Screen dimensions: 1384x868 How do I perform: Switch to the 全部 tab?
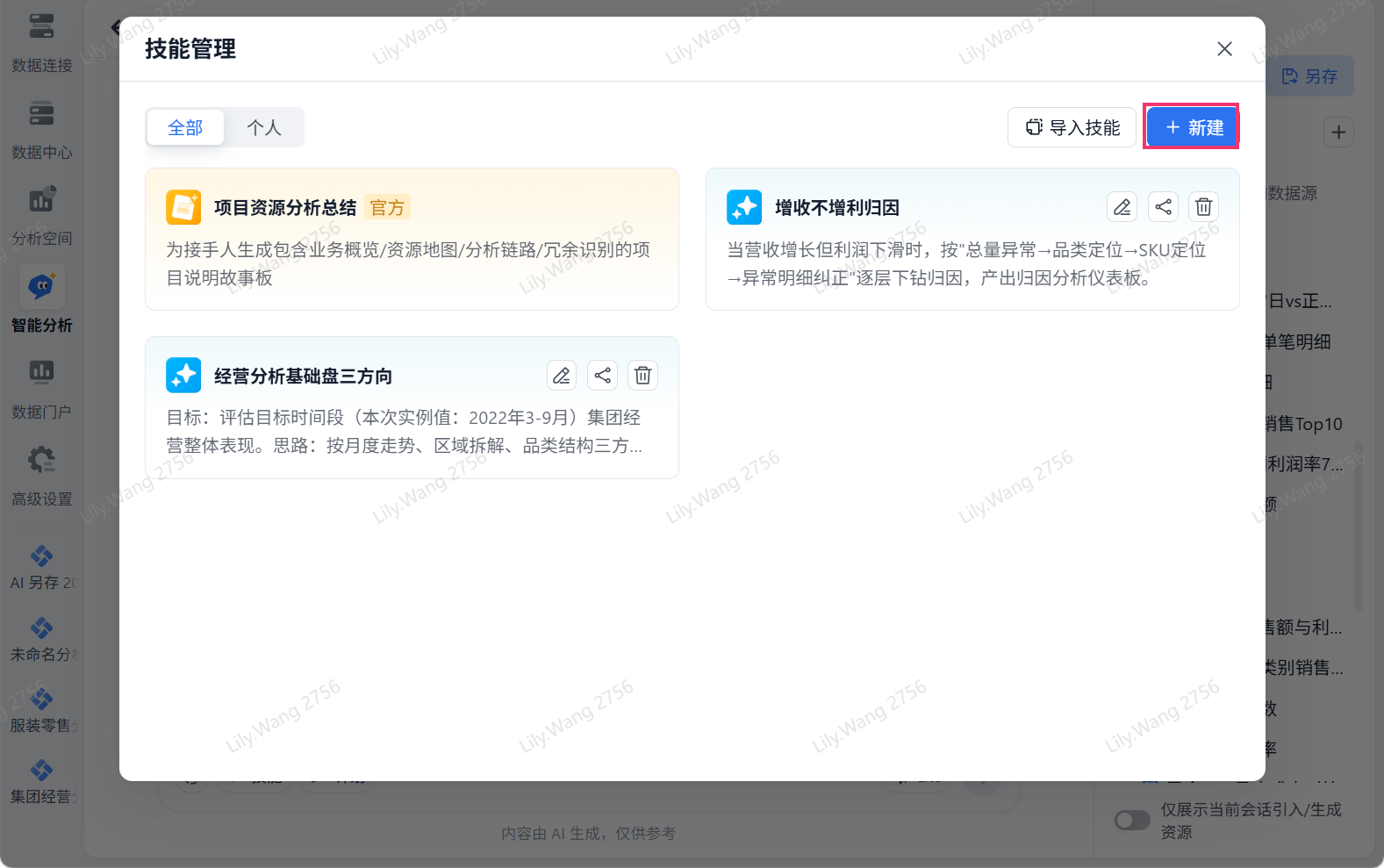tap(185, 127)
